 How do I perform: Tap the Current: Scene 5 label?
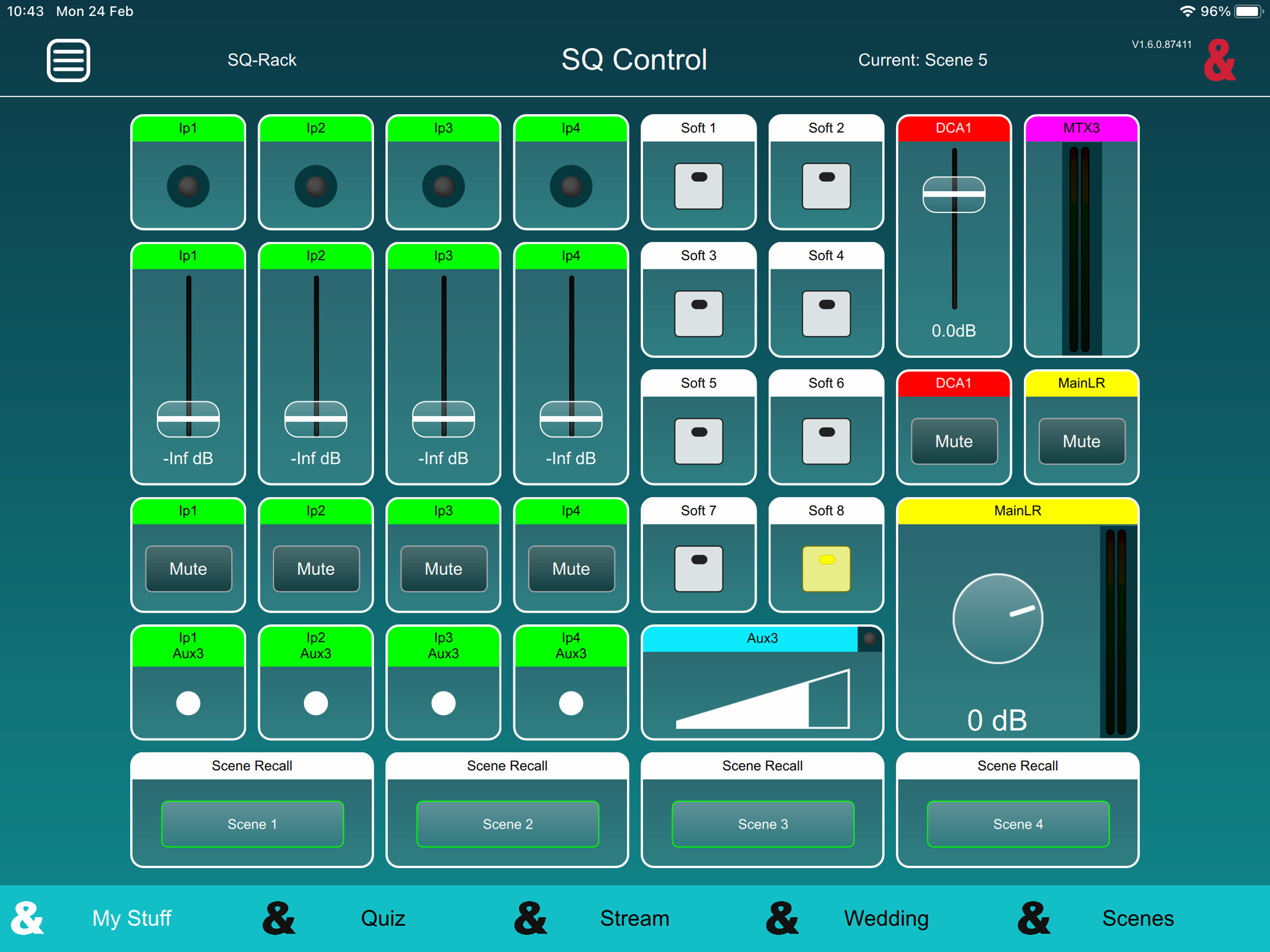[923, 59]
